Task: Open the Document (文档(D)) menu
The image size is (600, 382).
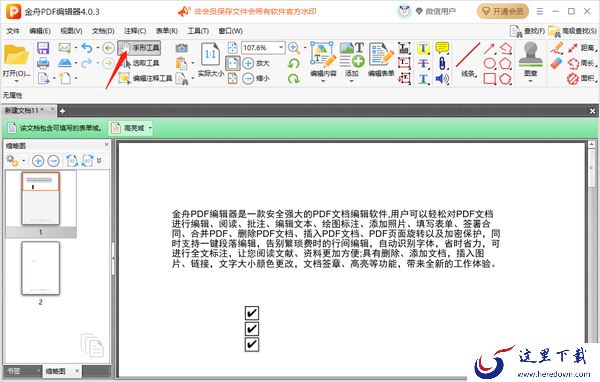Action: click(103, 31)
